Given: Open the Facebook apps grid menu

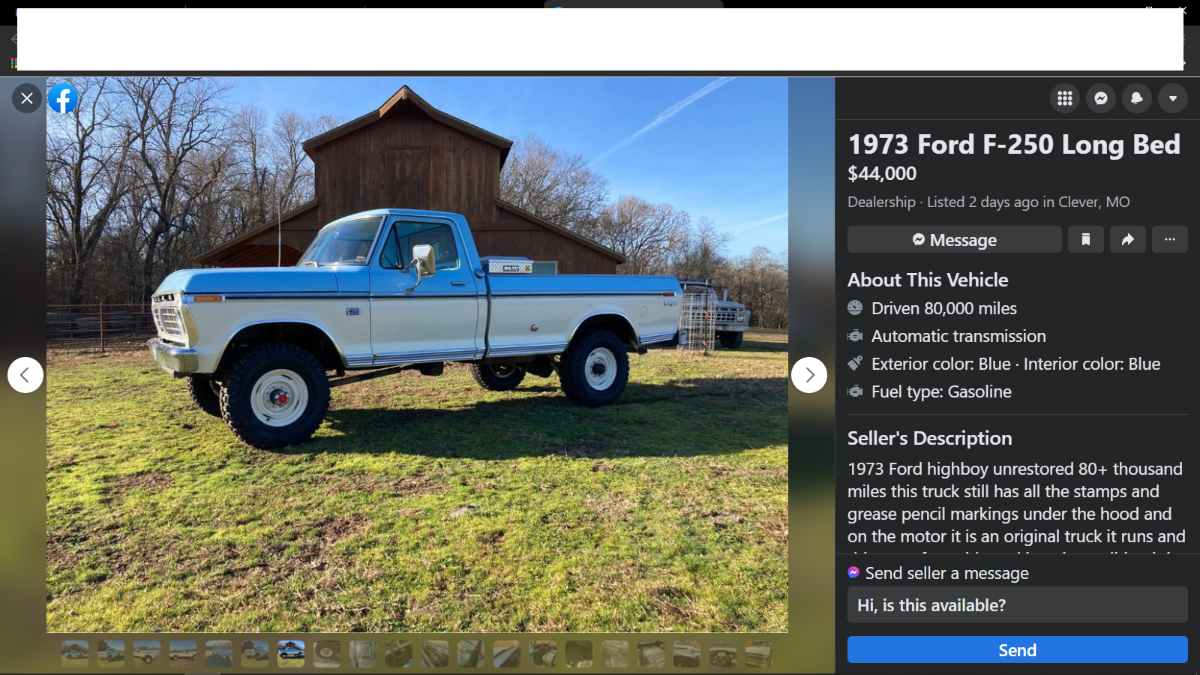Looking at the screenshot, I should [x=1065, y=98].
